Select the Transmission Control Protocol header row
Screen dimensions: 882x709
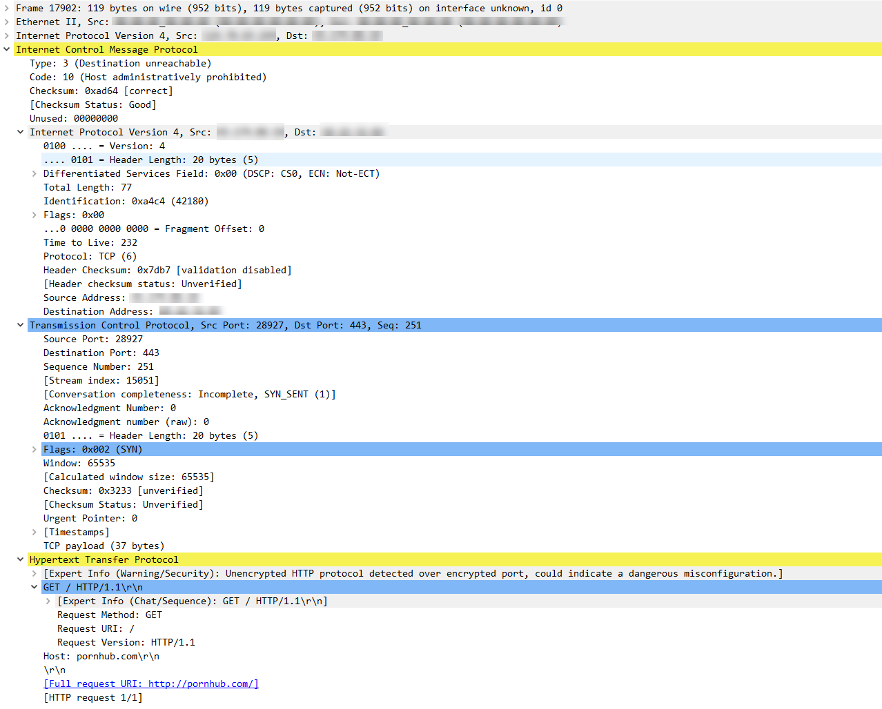(454, 325)
